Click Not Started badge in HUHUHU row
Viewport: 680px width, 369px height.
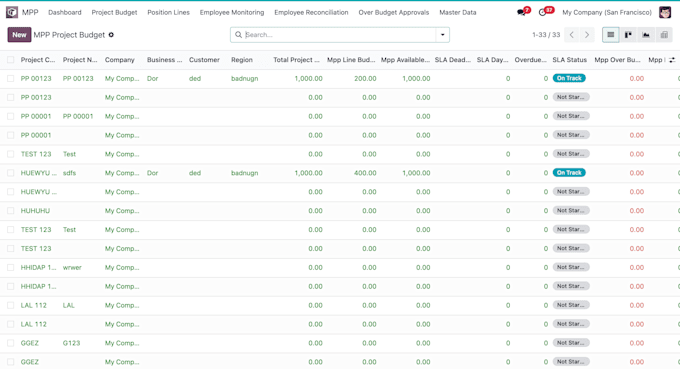click(571, 211)
